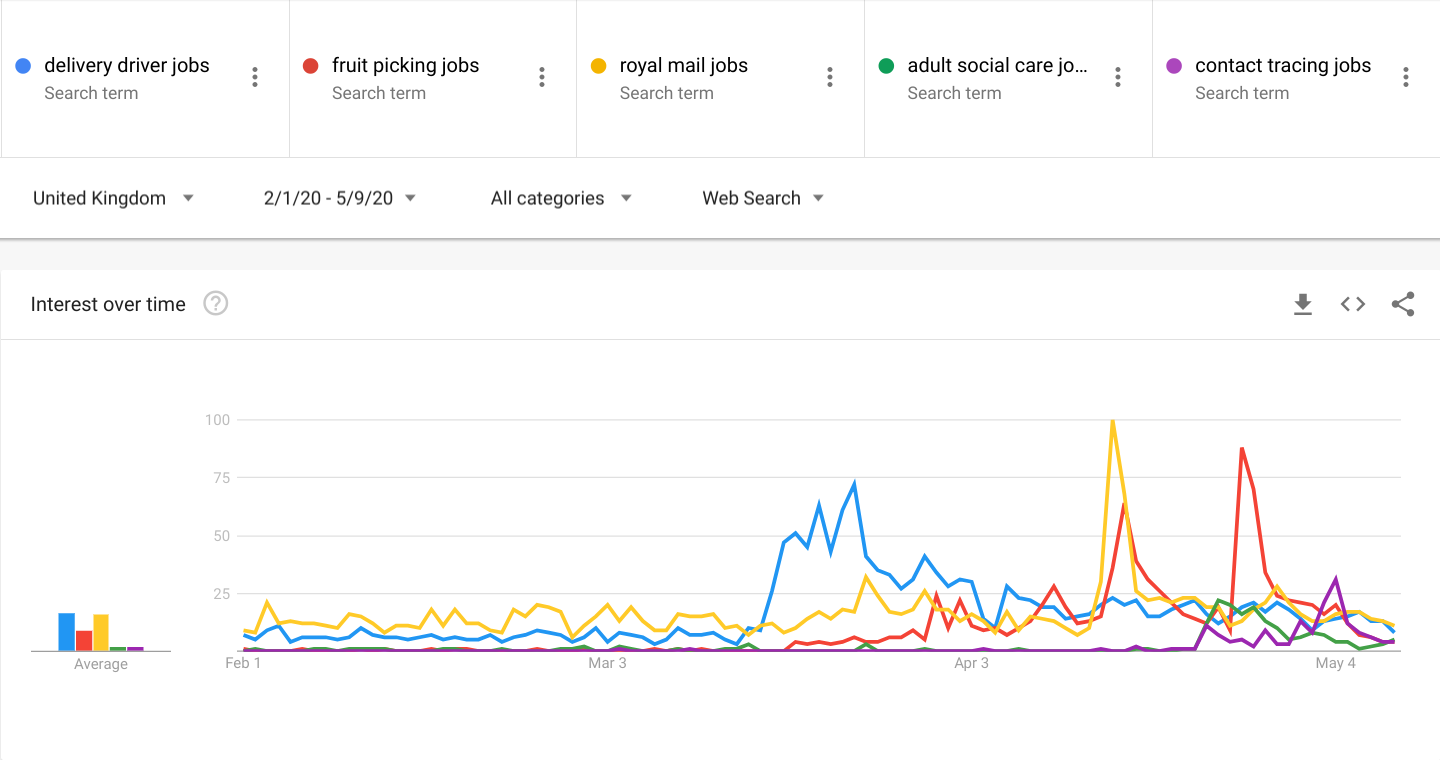Viewport: 1440px width, 760px height.
Task: Show help for Interest over time
Action: coord(216,303)
